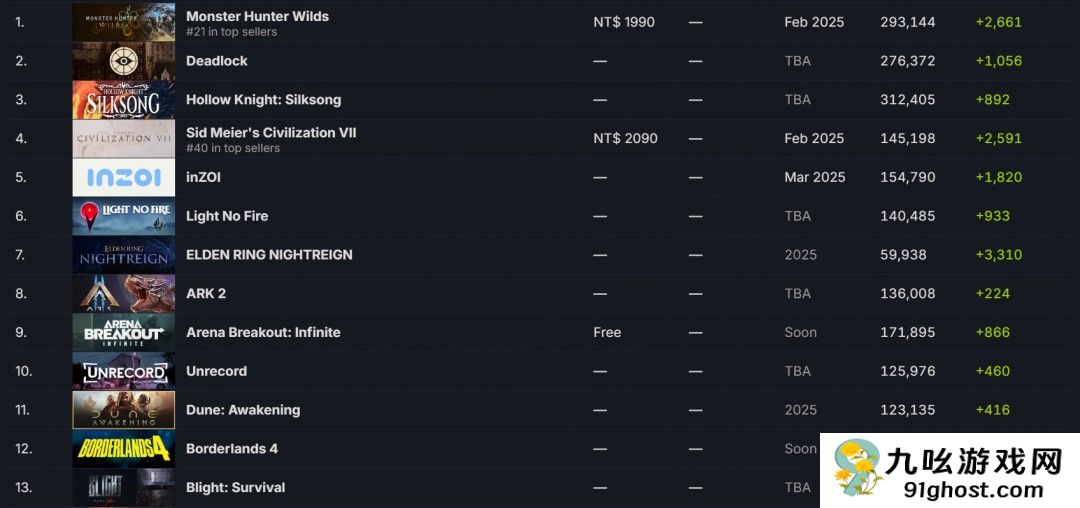The width and height of the screenshot is (1080, 508).
Task: Open the Deadlock game thumbnail
Action: (x=123, y=61)
